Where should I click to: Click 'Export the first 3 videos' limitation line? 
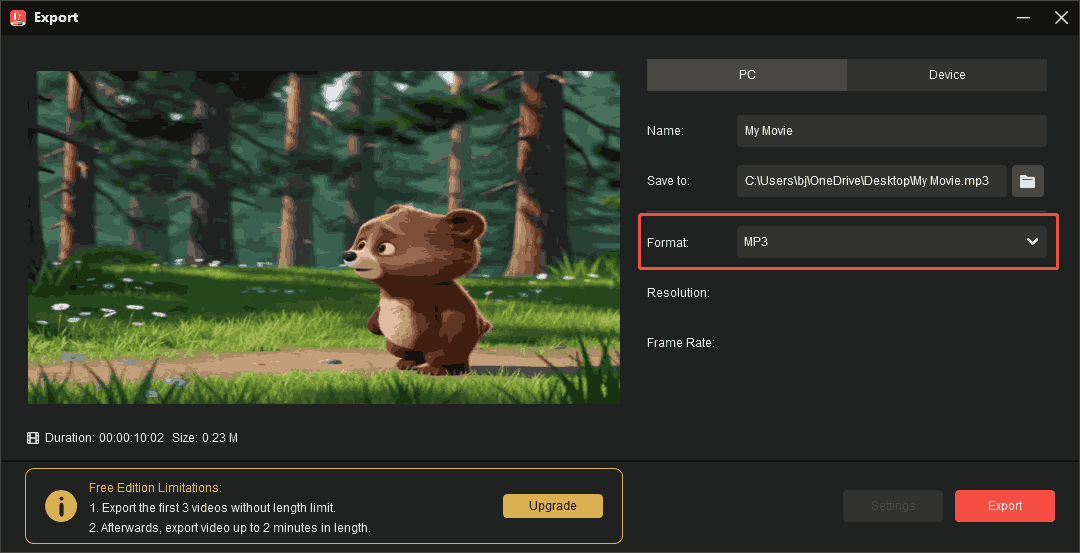click(212, 508)
